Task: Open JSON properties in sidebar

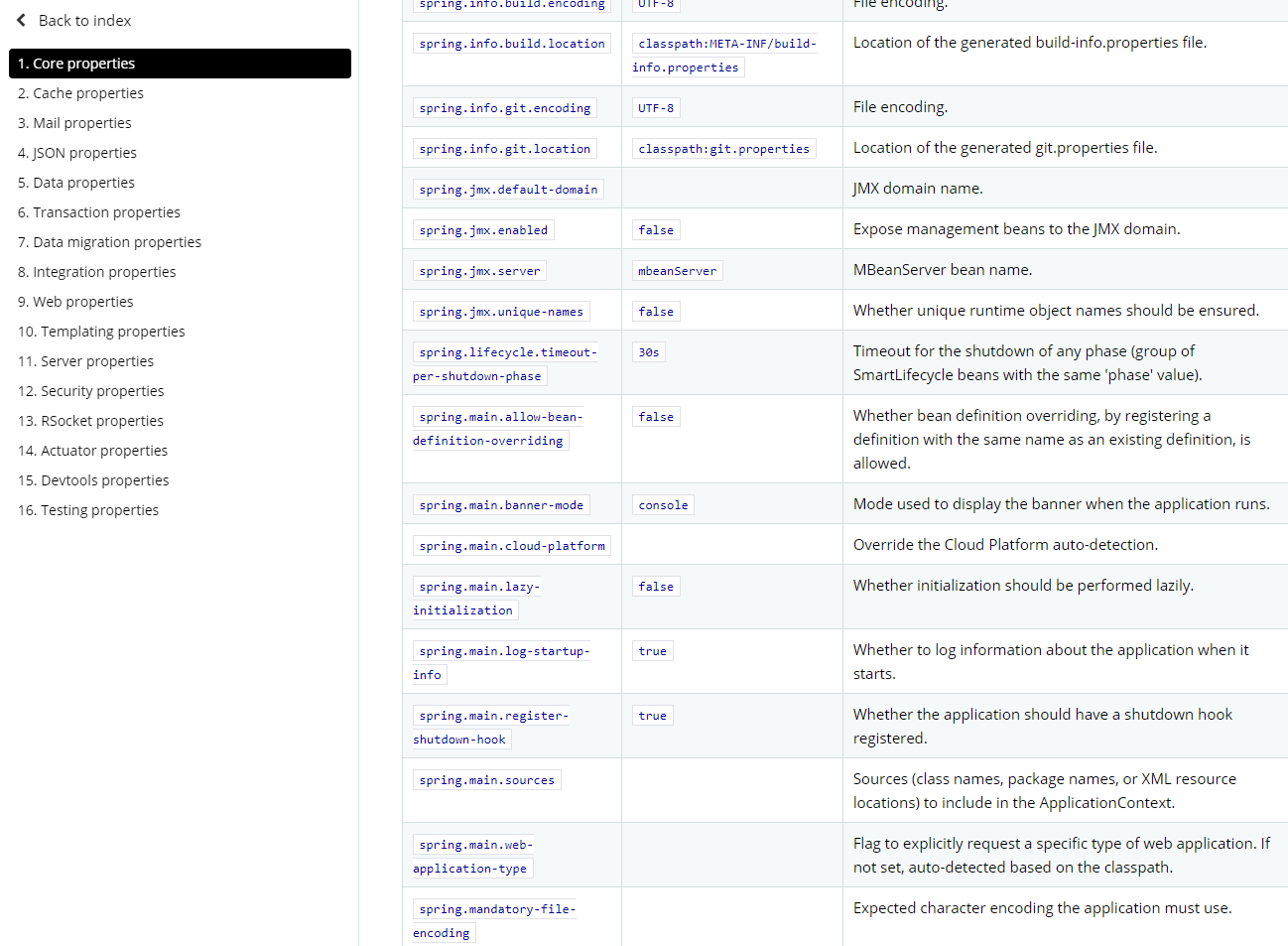Action: point(77,153)
